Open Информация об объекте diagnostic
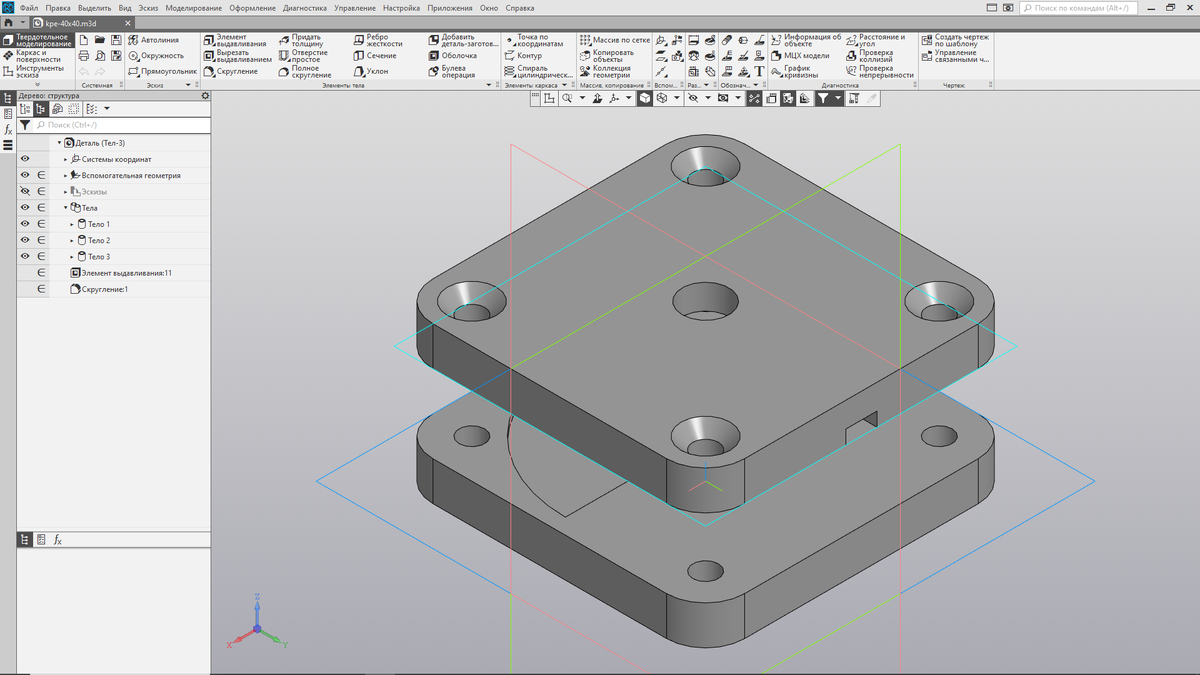The image size is (1200, 675). pos(806,40)
